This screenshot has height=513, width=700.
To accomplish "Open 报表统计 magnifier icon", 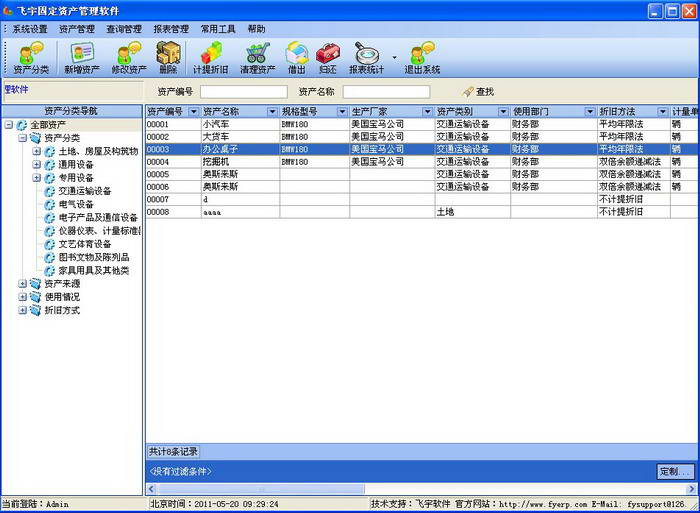I will [367, 58].
